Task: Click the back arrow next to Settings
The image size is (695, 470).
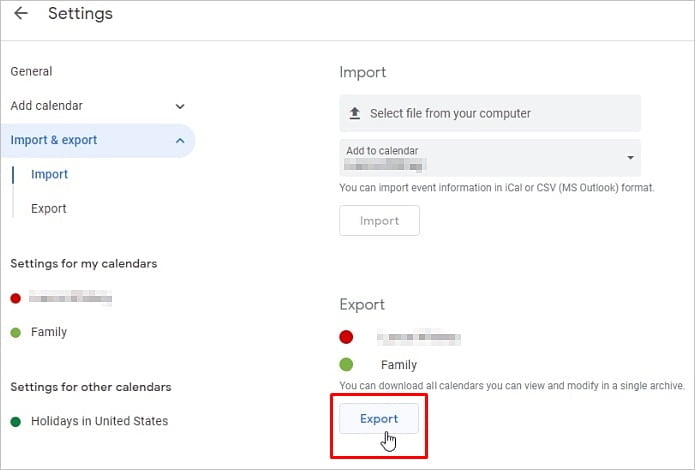Action: click(x=21, y=14)
